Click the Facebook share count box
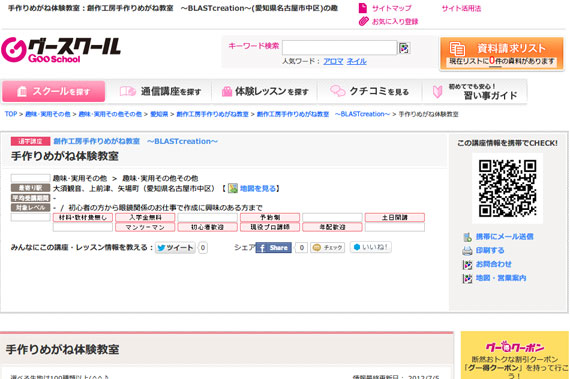 tap(301, 248)
